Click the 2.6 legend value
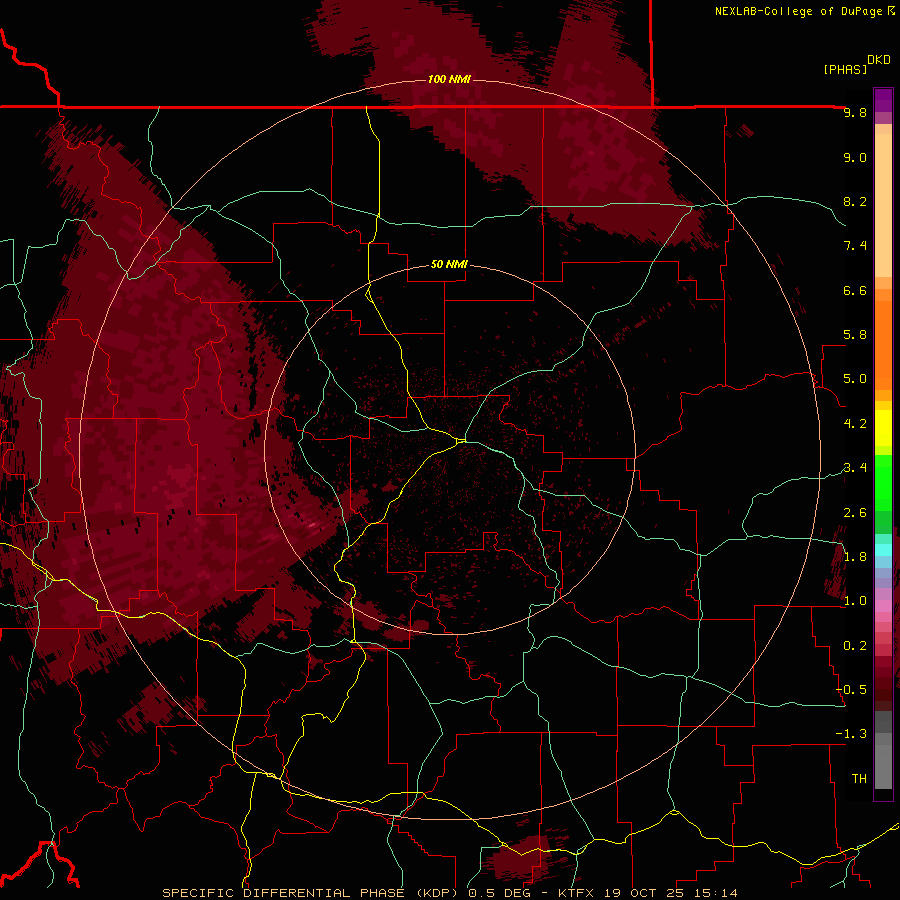Screen dimensions: 900x900 point(855,513)
